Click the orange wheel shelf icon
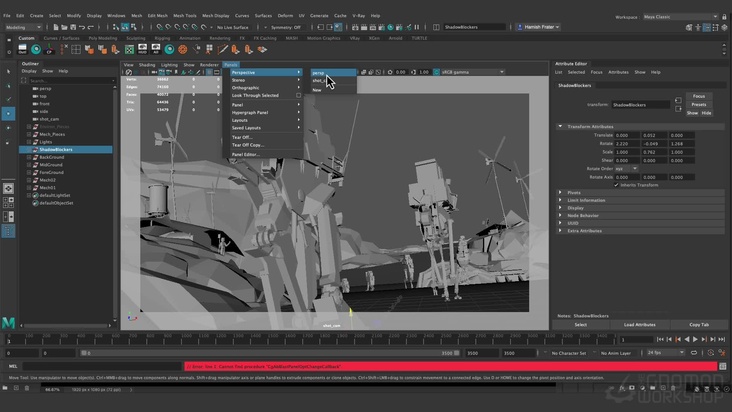 (x=183, y=49)
